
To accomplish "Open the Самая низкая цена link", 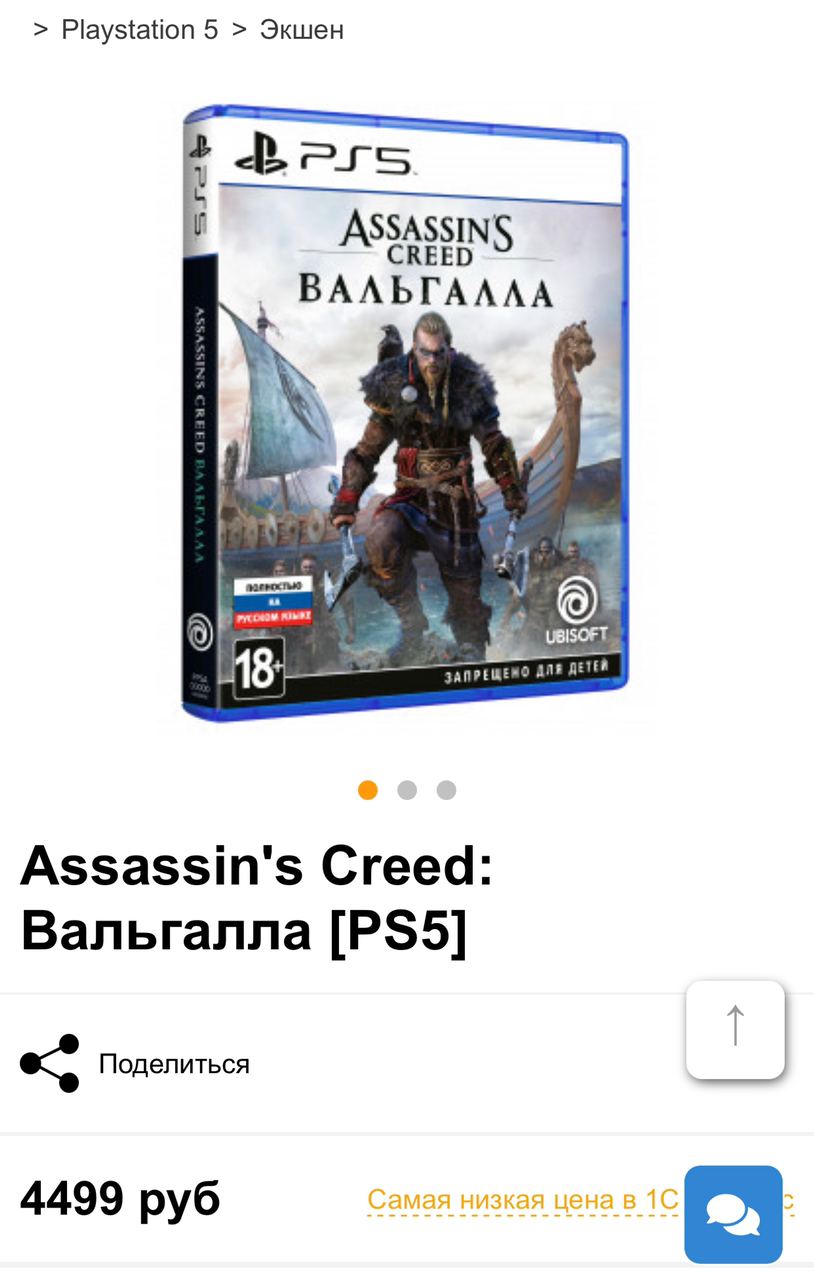I will [581, 1199].
